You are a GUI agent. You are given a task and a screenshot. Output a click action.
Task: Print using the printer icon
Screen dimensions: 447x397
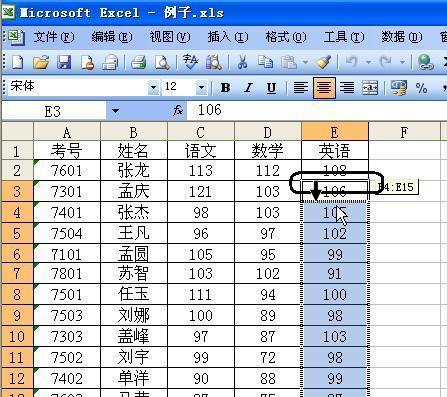(x=138, y=62)
